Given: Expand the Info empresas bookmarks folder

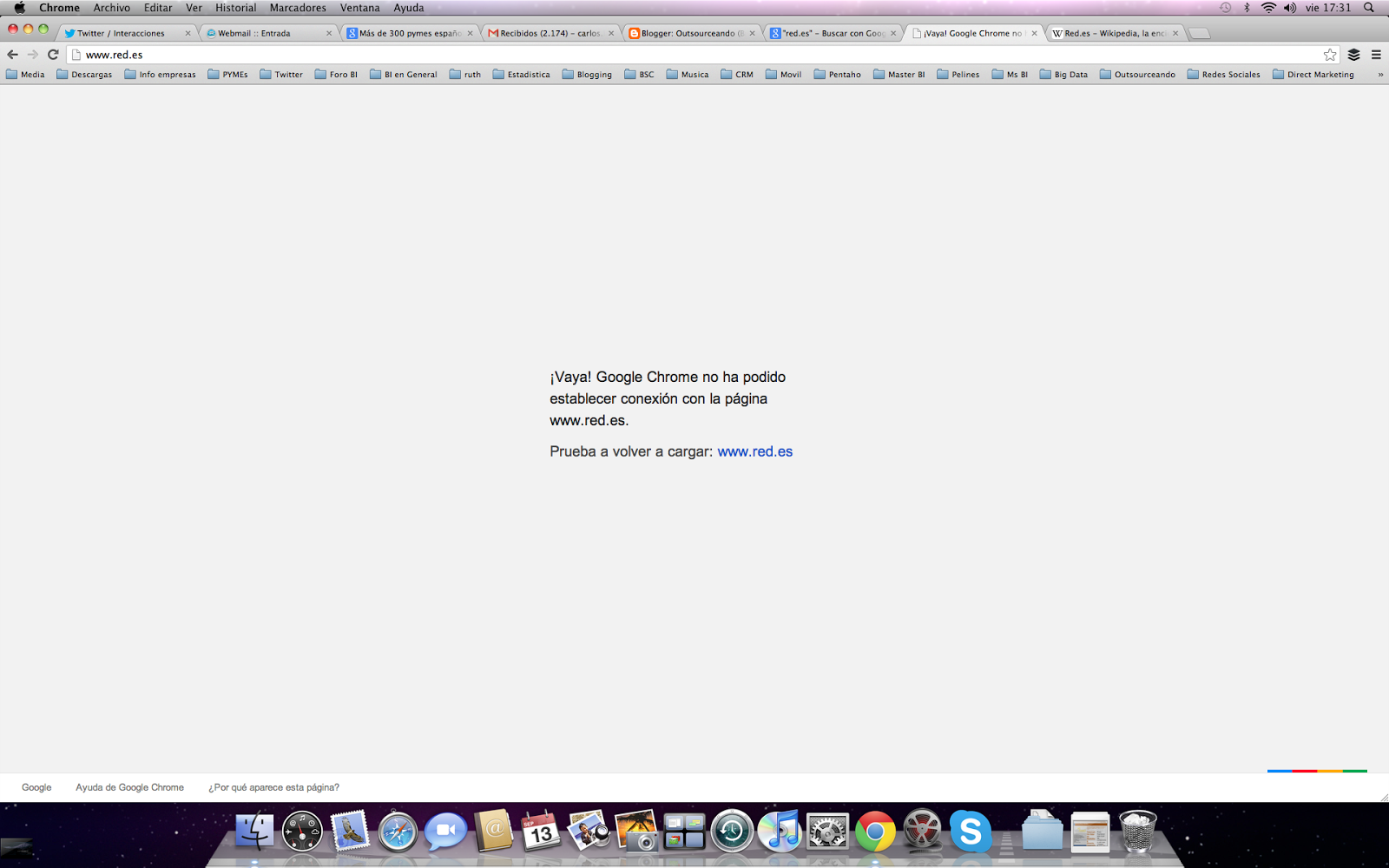Looking at the screenshot, I should click(161, 75).
